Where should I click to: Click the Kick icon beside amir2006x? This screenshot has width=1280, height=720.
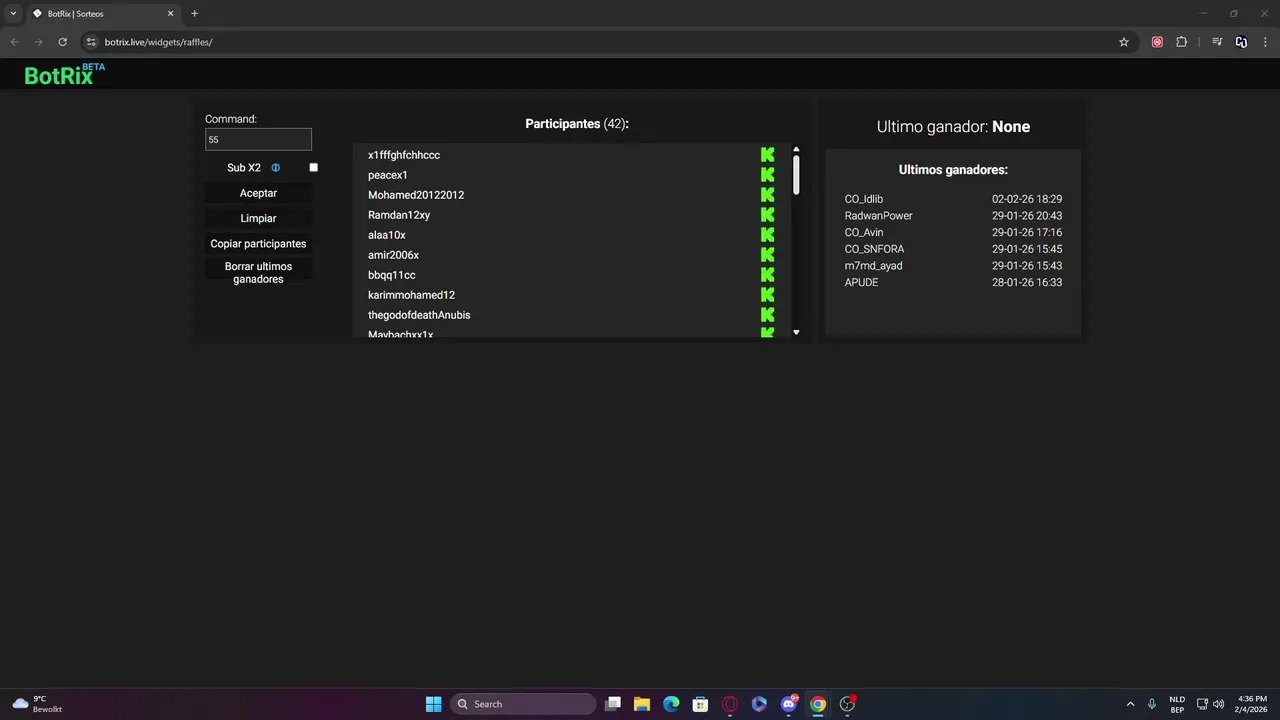tap(767, 255)
